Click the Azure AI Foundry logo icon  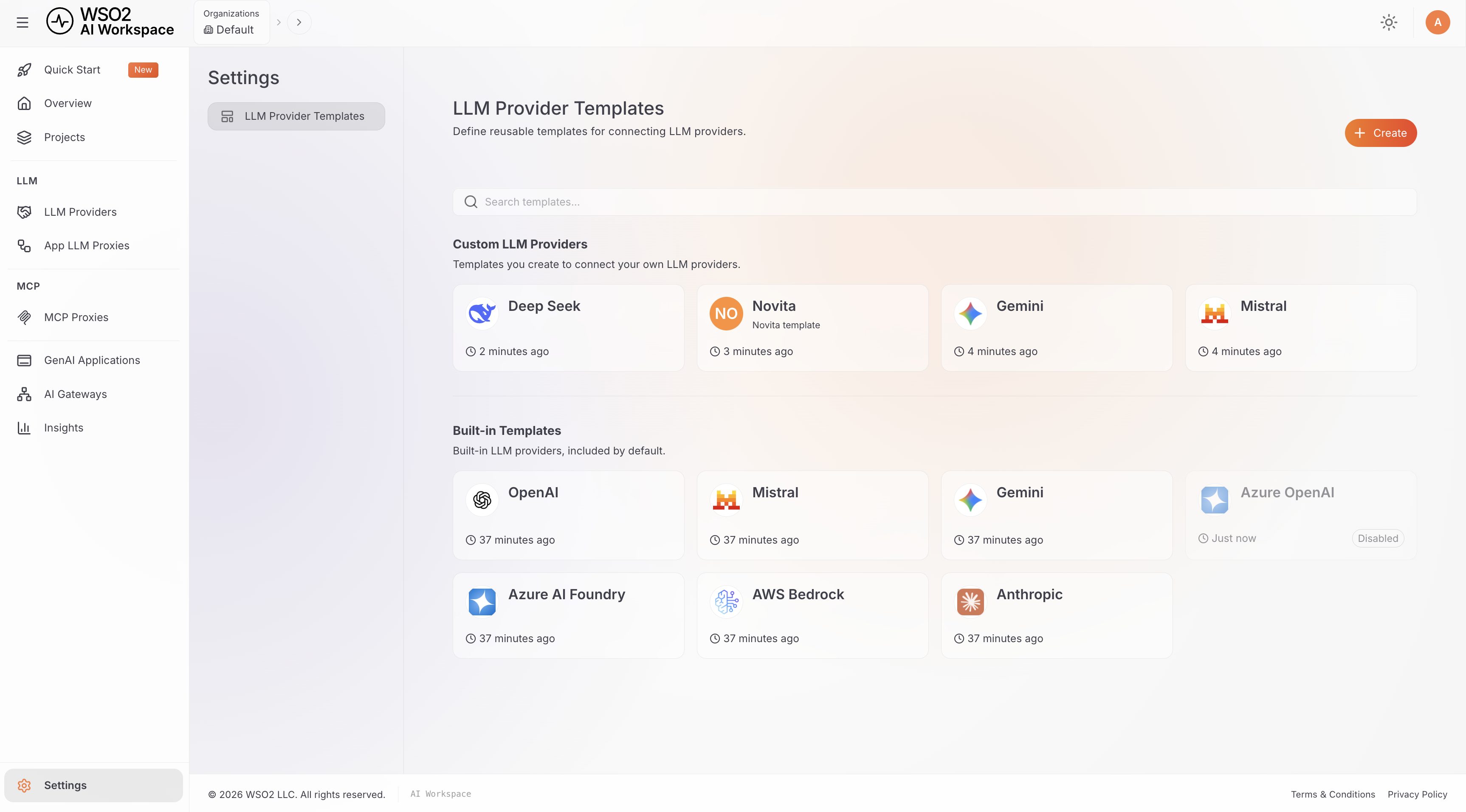482,602
